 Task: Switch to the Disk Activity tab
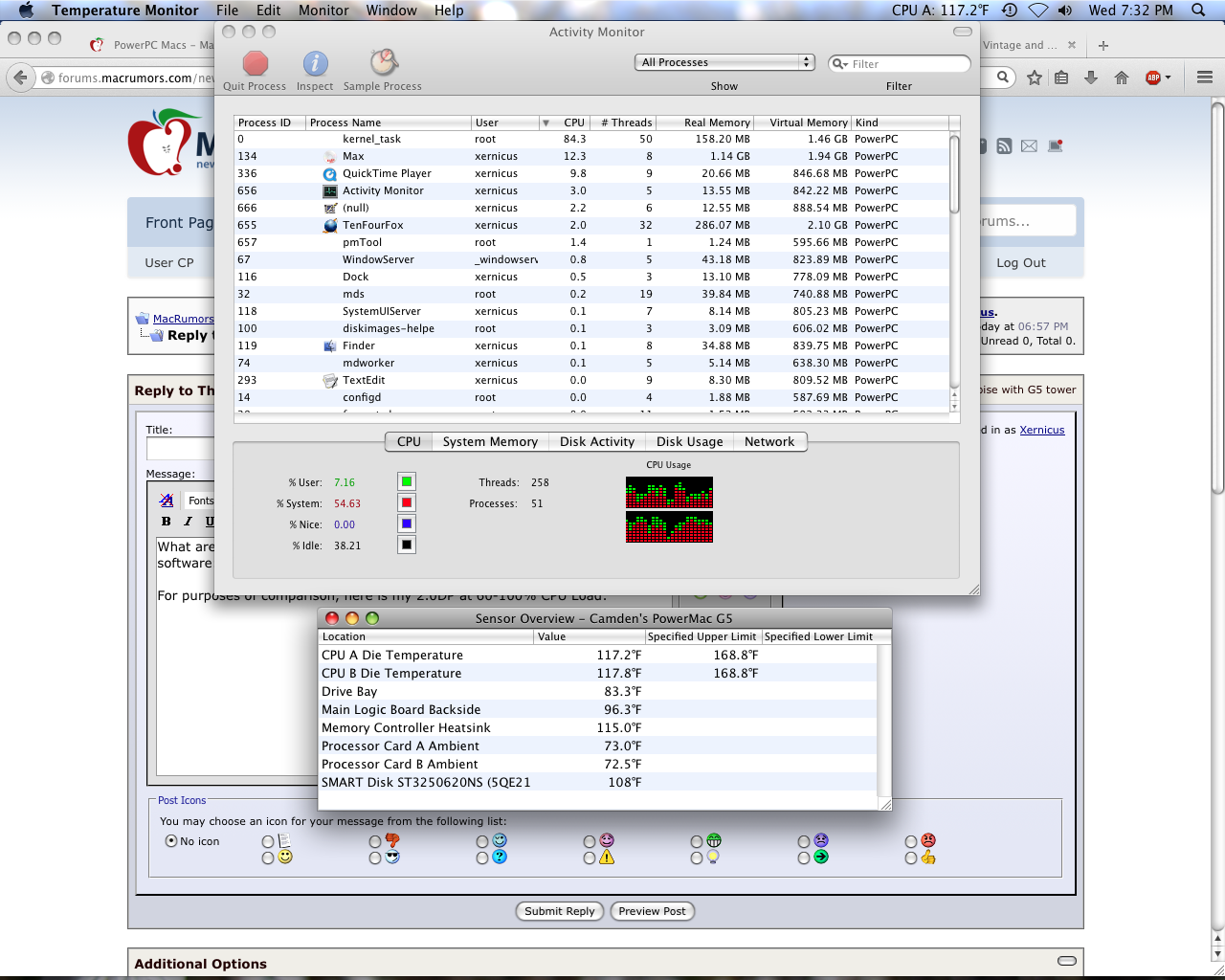tap(597, 441)
